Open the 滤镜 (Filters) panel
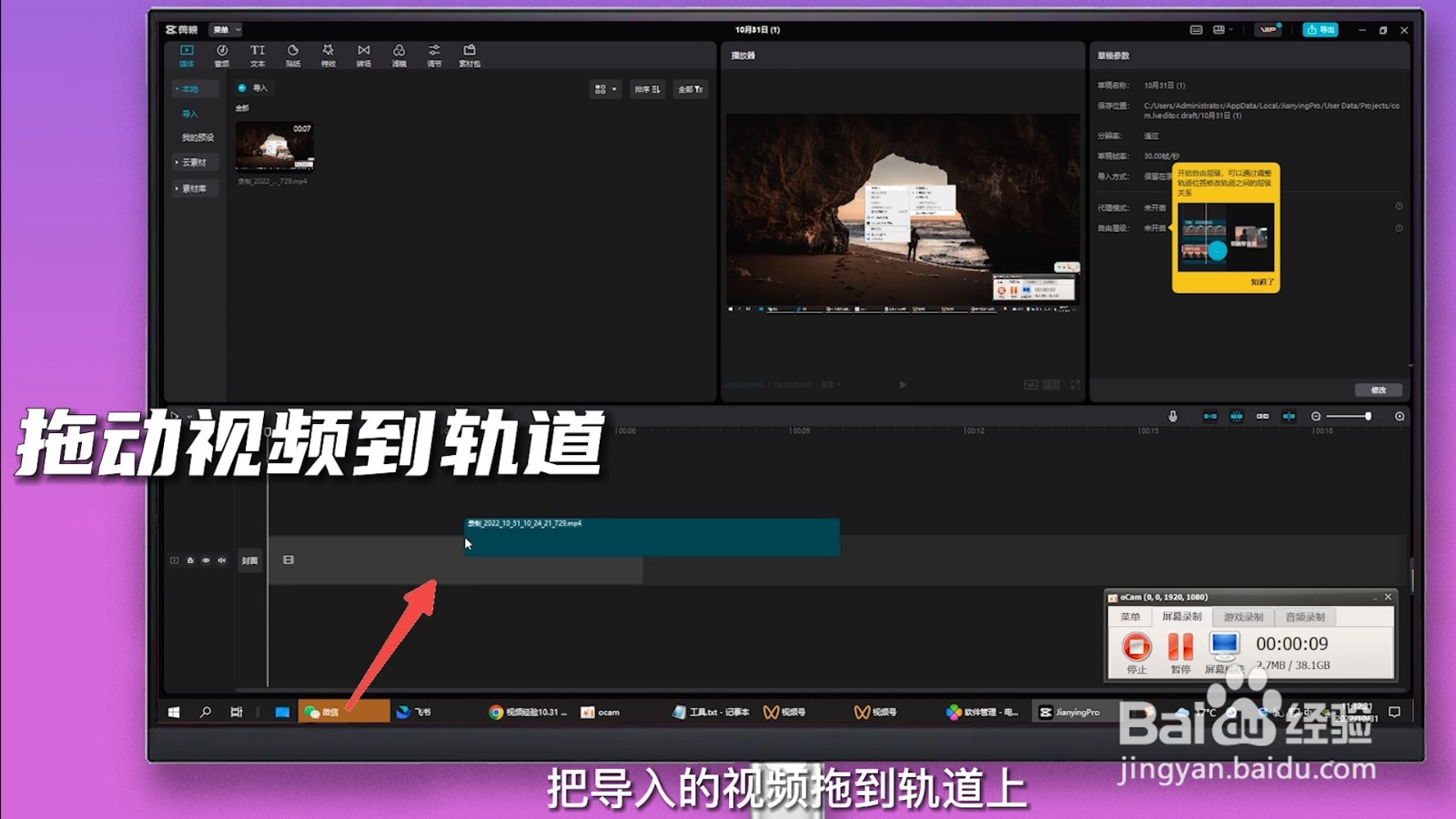Viewport: 1456px width, 819px height. (399, 55)
